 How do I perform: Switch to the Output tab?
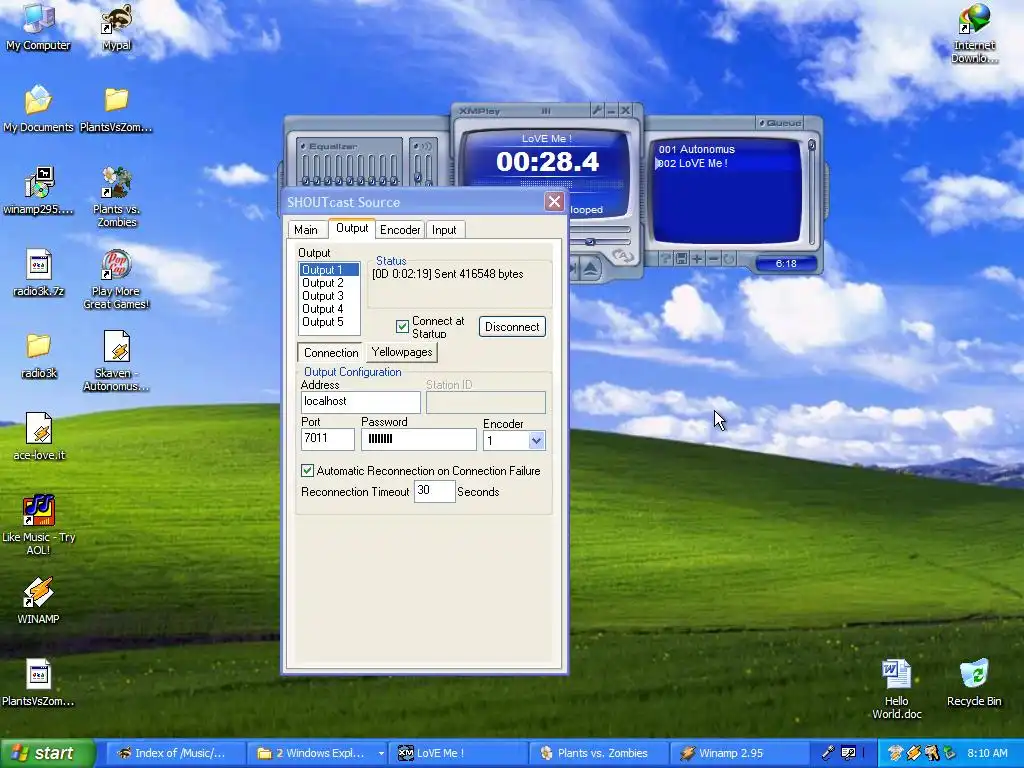click(352, 228)
